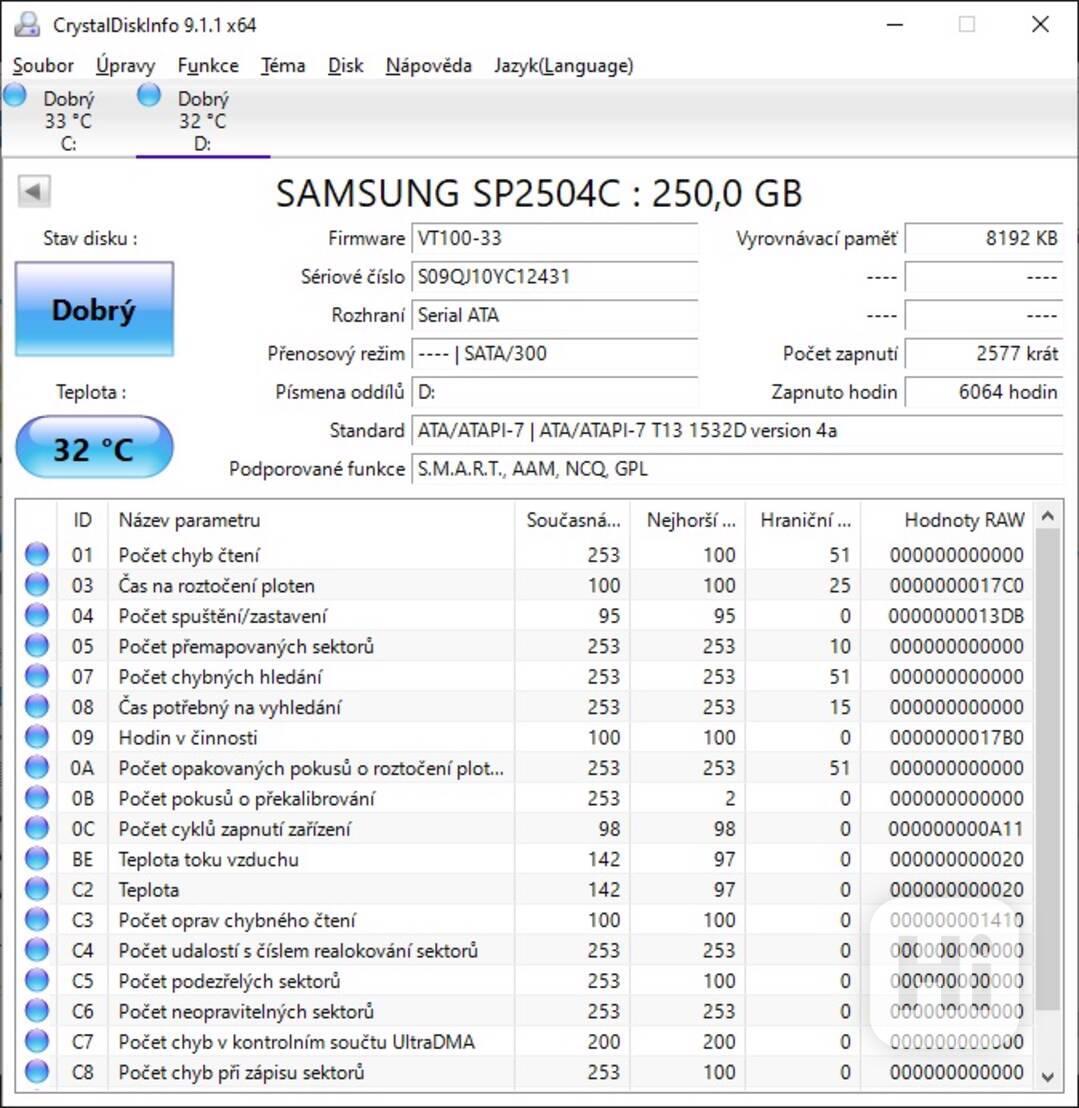Click the S.M.A.R.T. list scroll down arrow

(x=1048, y=1076)
